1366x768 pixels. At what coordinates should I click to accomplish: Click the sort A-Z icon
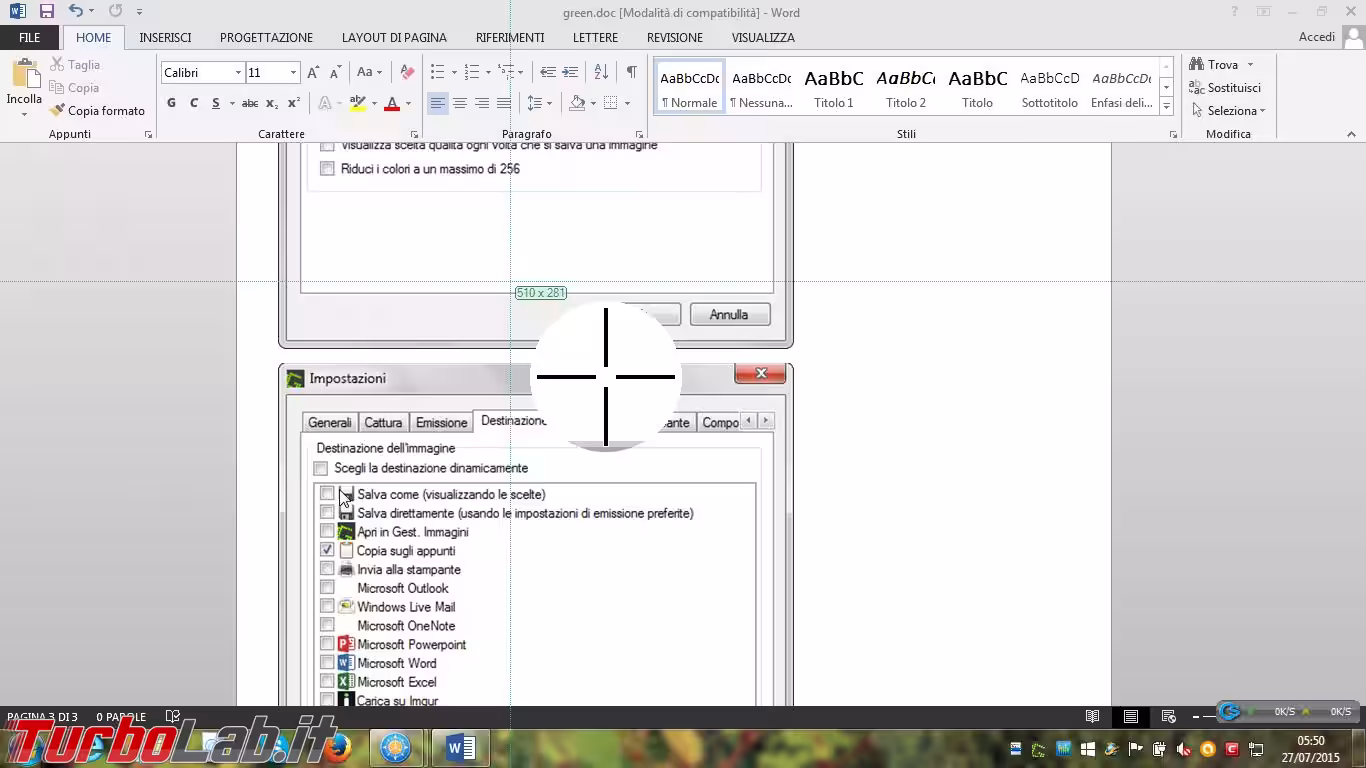coord(601,72)
